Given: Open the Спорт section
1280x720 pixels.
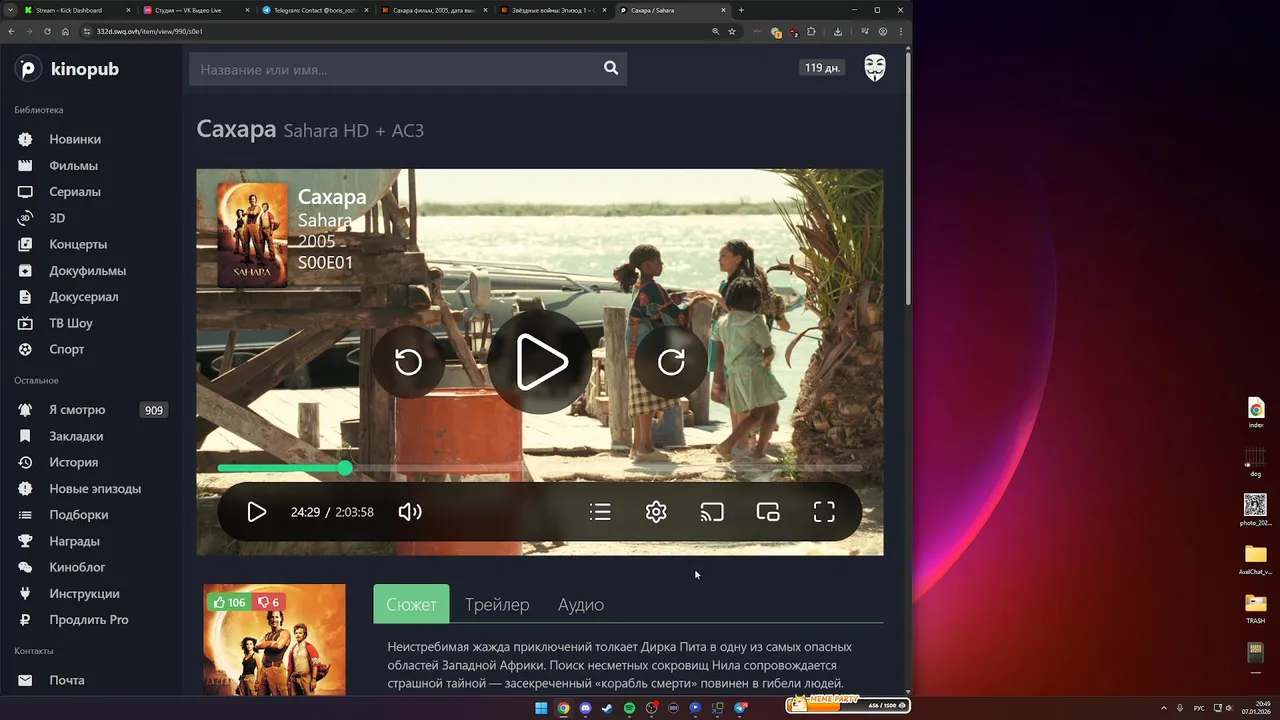Looking at the screenshot, I should 66,349.
